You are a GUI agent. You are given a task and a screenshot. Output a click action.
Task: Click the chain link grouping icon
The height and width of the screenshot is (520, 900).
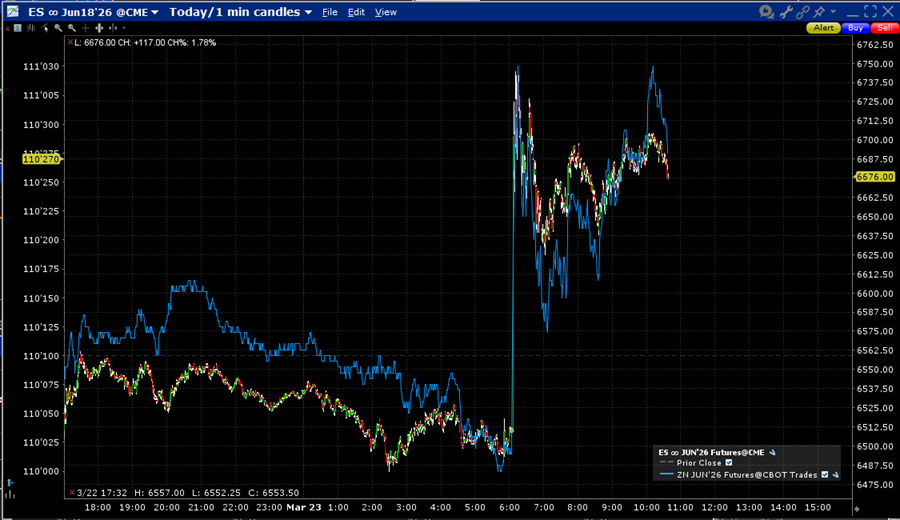[x=804, y=12]
